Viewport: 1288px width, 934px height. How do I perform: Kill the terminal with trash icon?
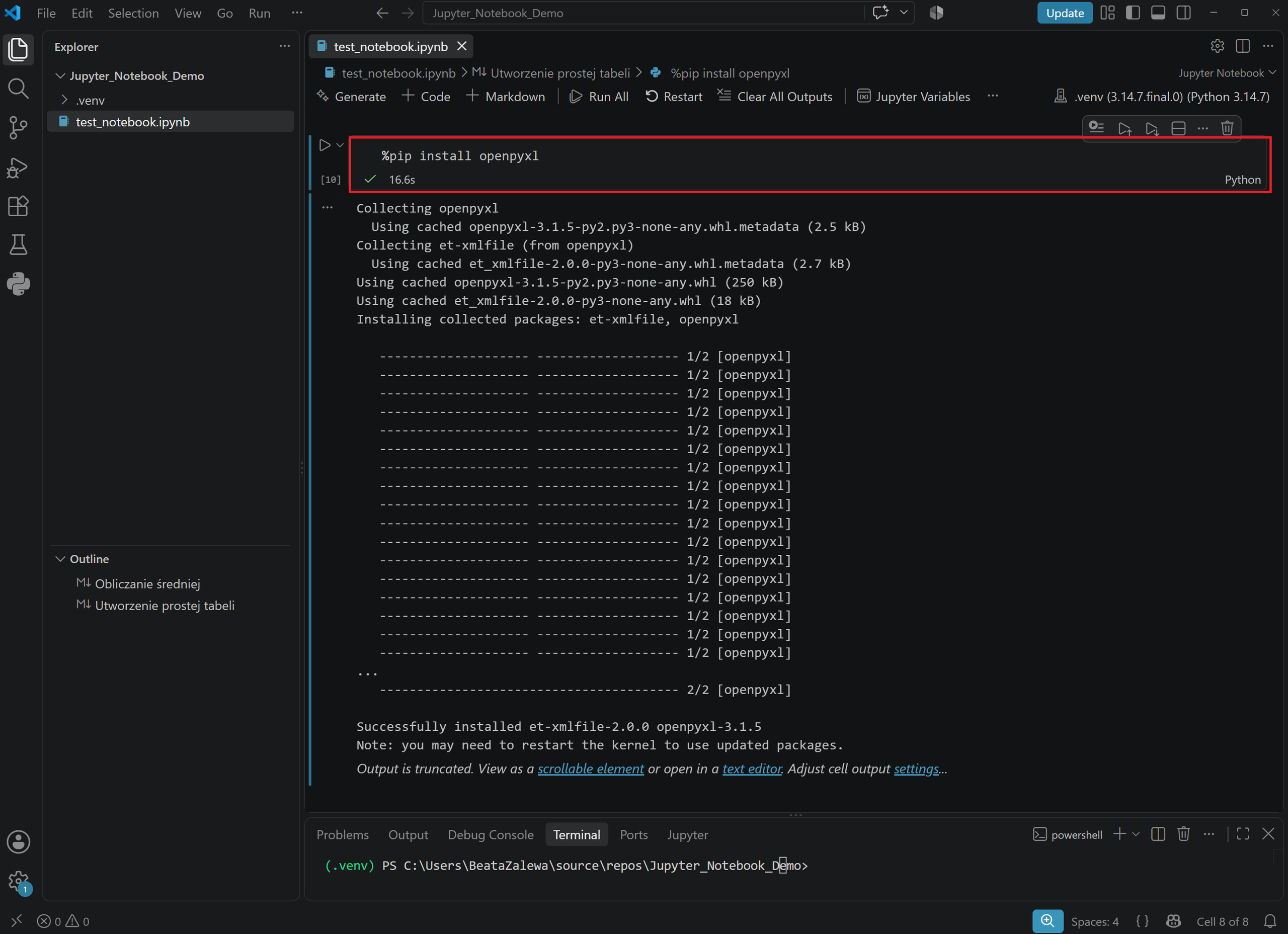coord(1183,833)
